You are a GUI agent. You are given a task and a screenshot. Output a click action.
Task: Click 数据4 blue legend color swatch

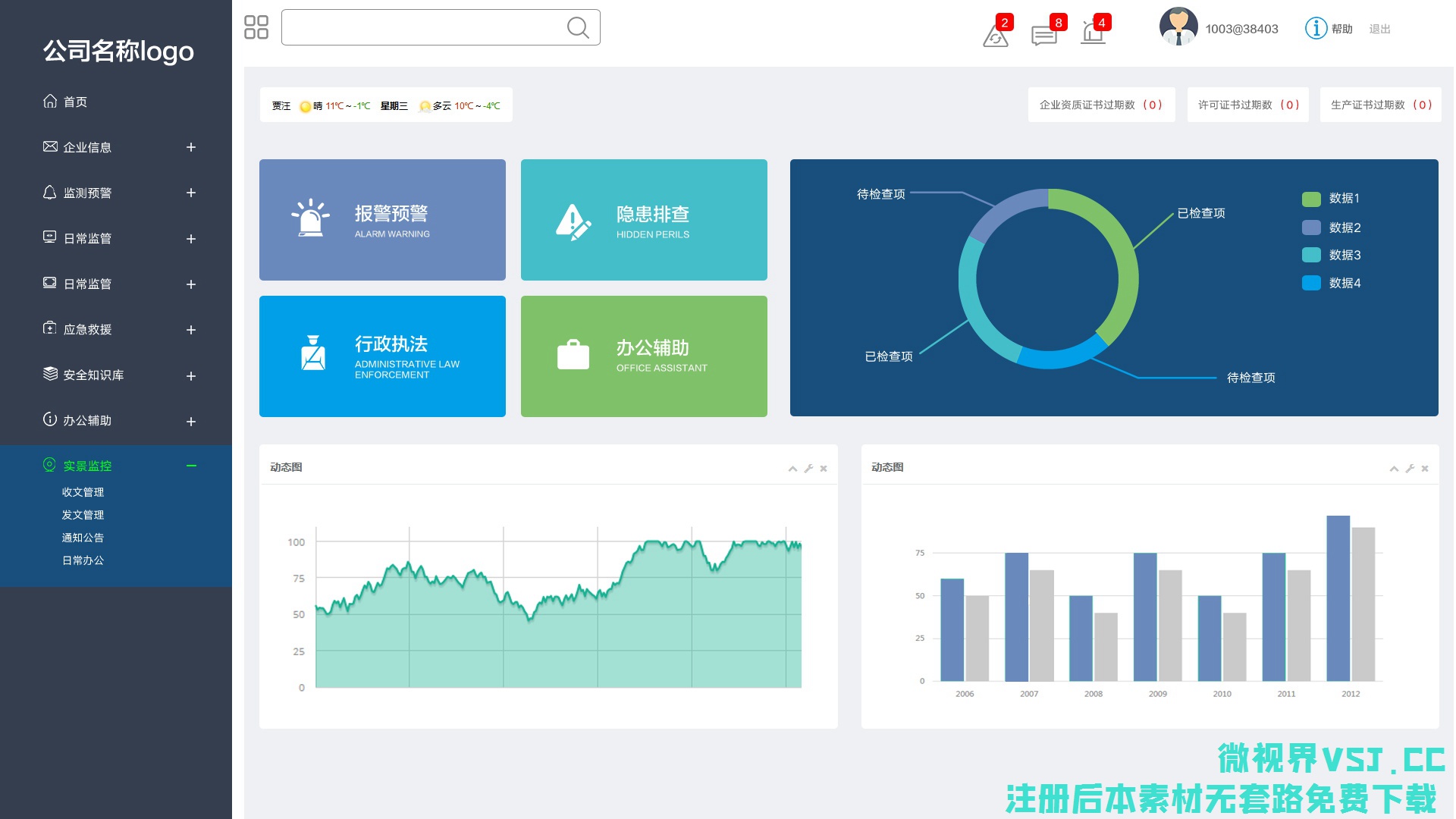tap(1311, 283)
